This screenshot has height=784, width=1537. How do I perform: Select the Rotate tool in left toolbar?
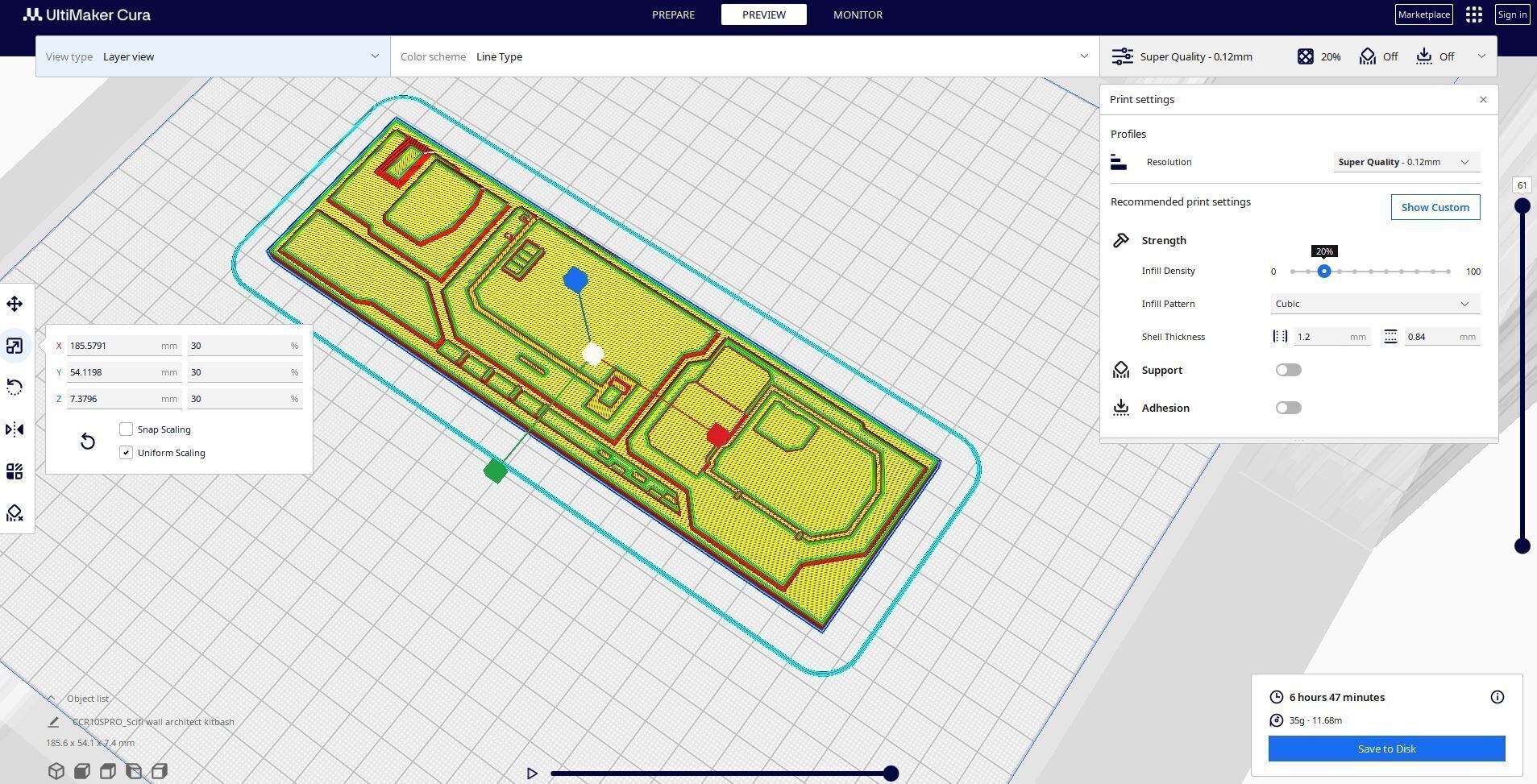pyautogui.click(x=15, y=388)
